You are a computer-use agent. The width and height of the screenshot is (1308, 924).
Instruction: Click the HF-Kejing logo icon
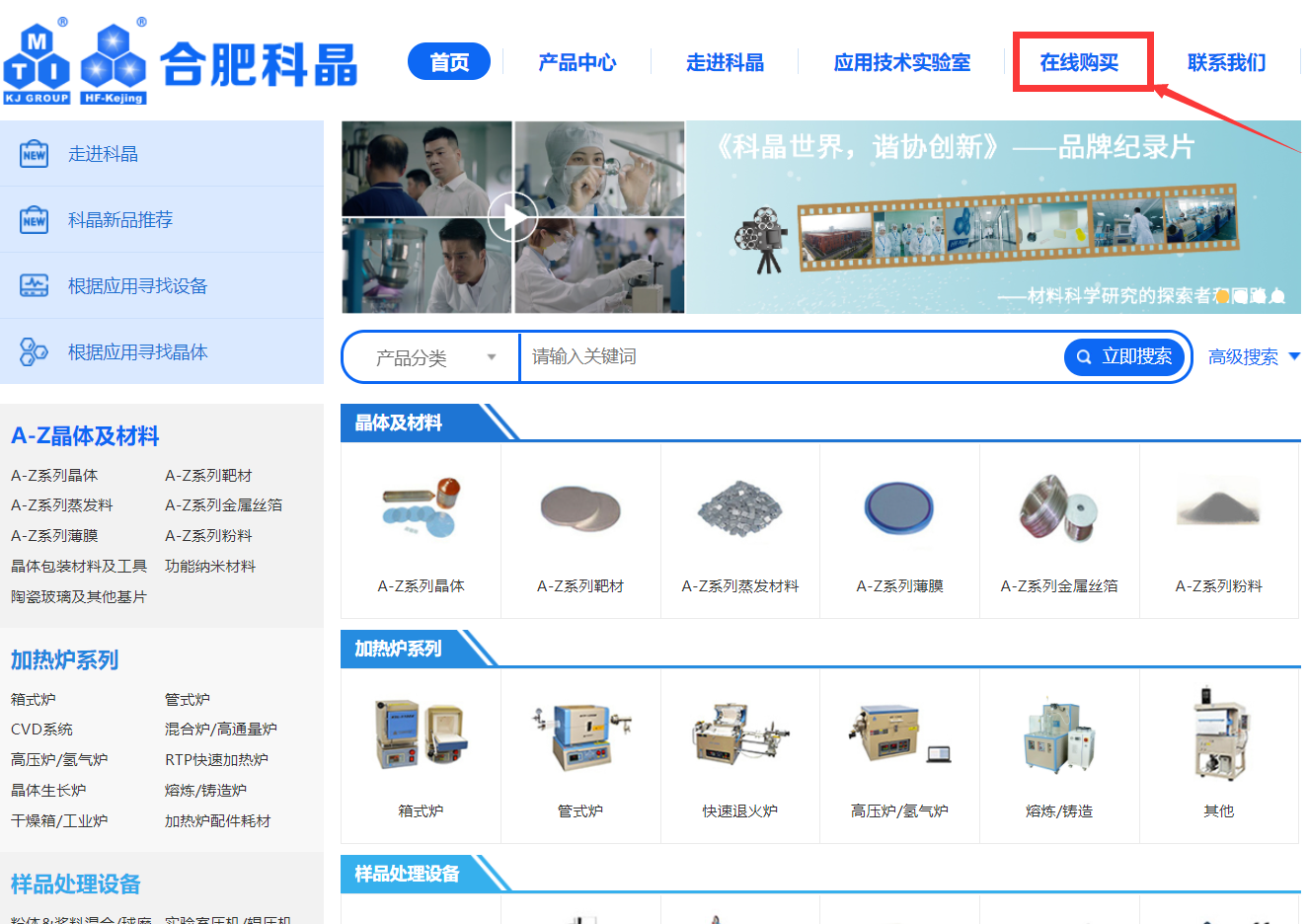click(114, 63)
